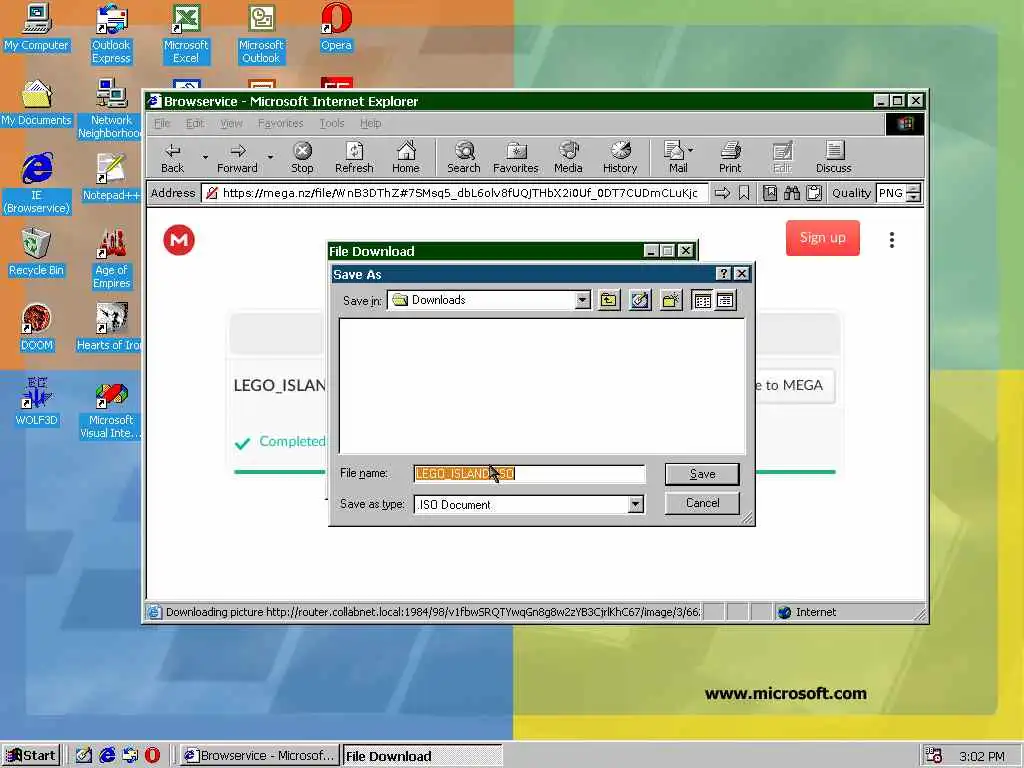The image size is (1024, 768).
Task: Open the Discuss toolbar button
Action: 833,158
